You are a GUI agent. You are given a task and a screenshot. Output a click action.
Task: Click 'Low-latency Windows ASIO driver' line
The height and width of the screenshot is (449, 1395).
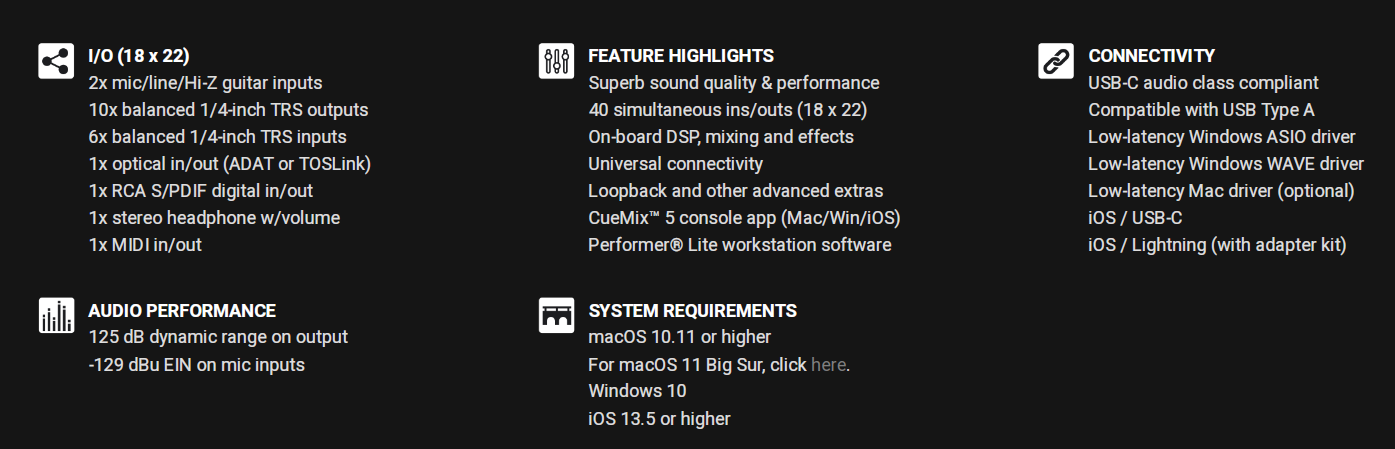(x=1222, y=137)
